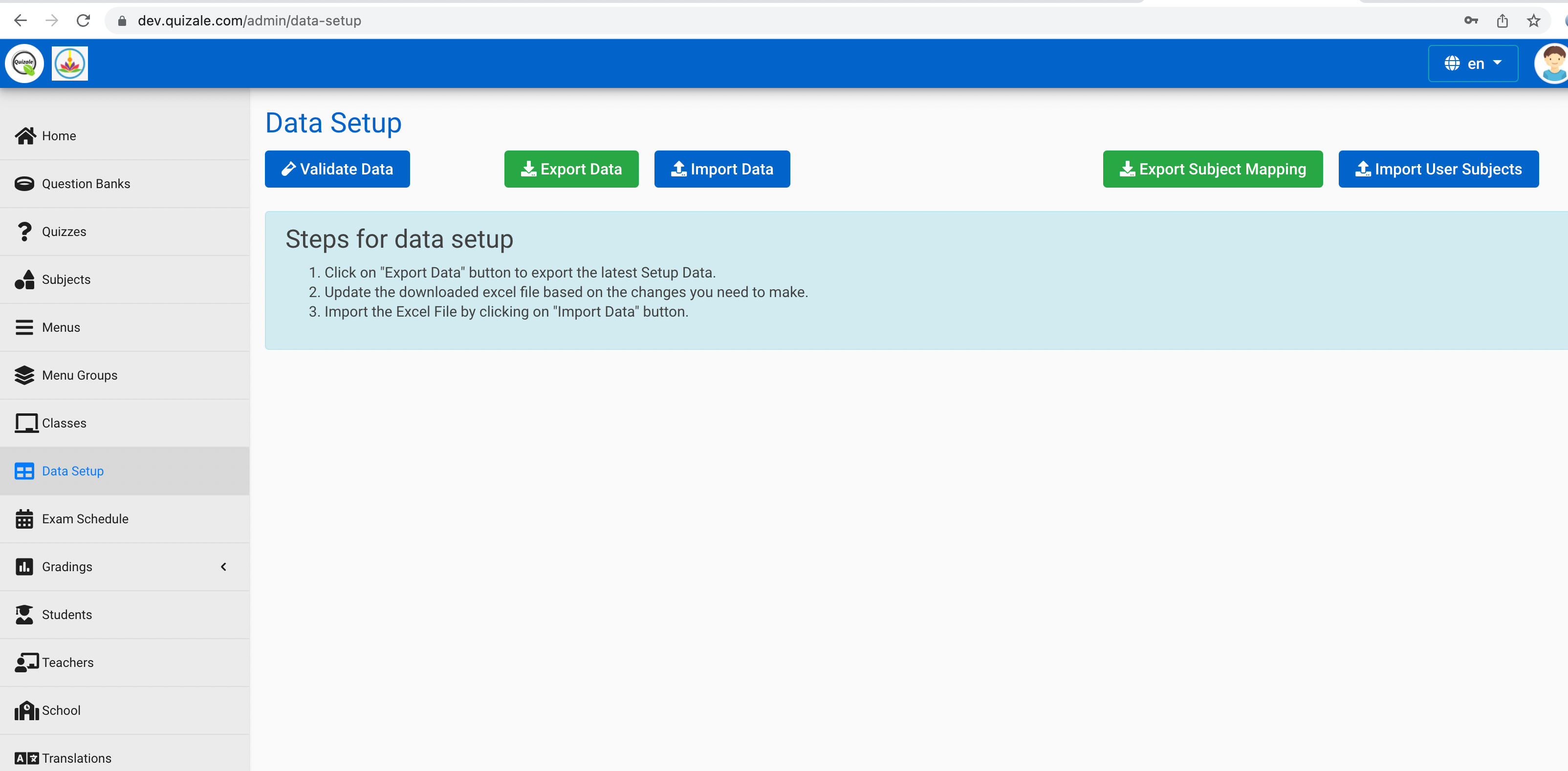This screenshot has width=1568, height=771.
Task: Click the Menu Groups layers icon
Action: [x=24, y=375]
